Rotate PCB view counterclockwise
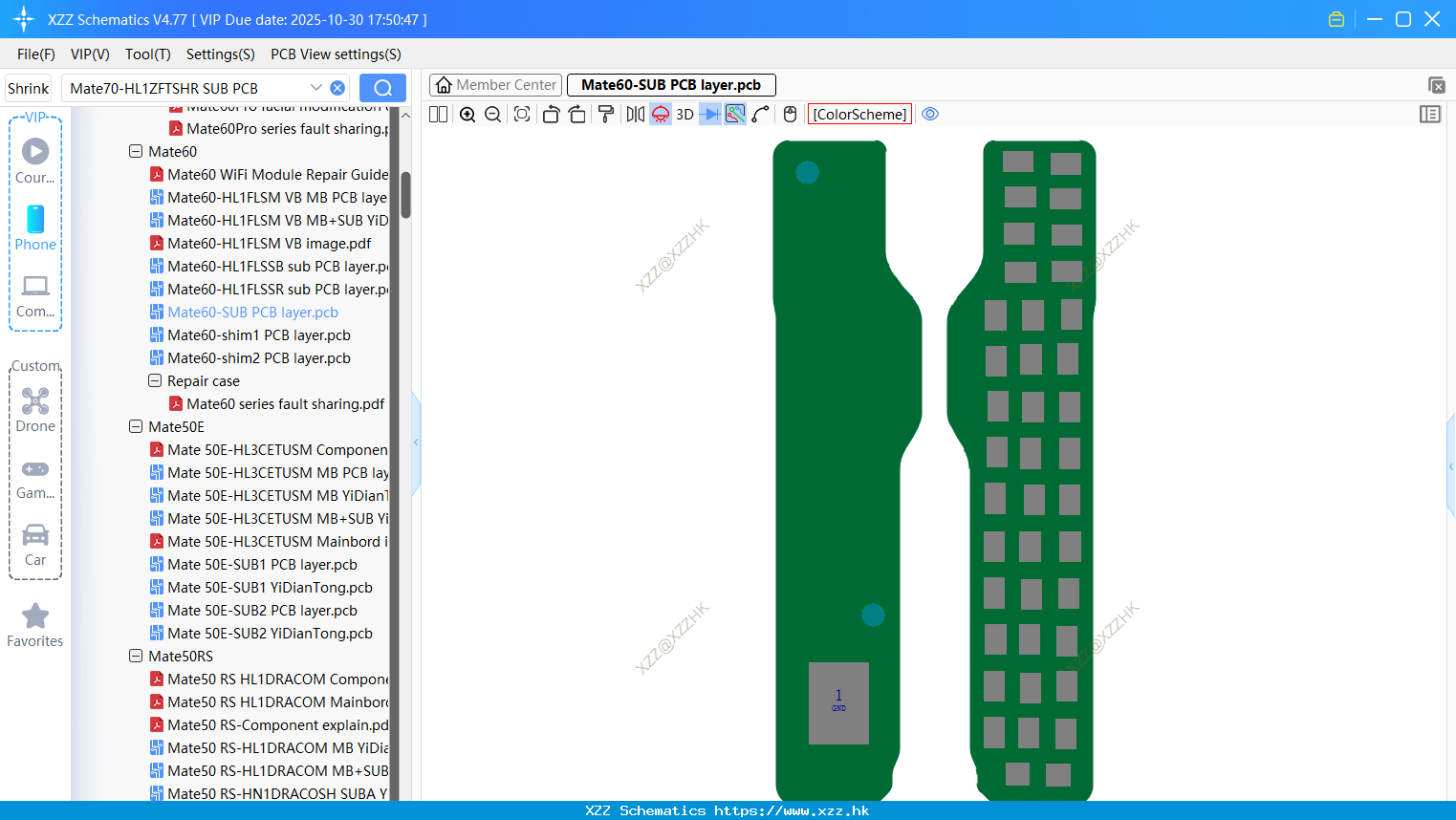This screenshot has width=1456, height=820. point(551,115)
